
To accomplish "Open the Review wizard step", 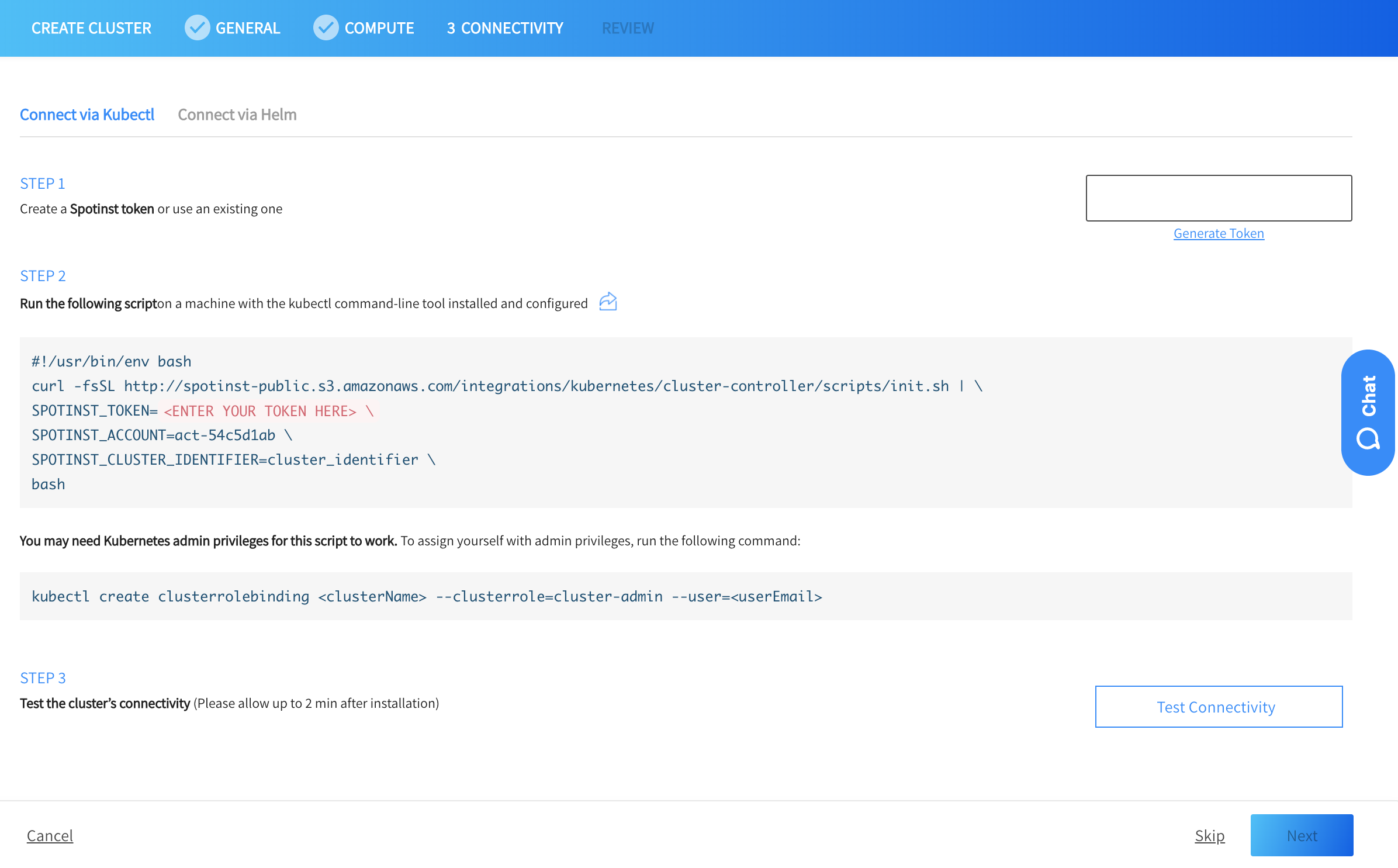I will click(628, 28).
